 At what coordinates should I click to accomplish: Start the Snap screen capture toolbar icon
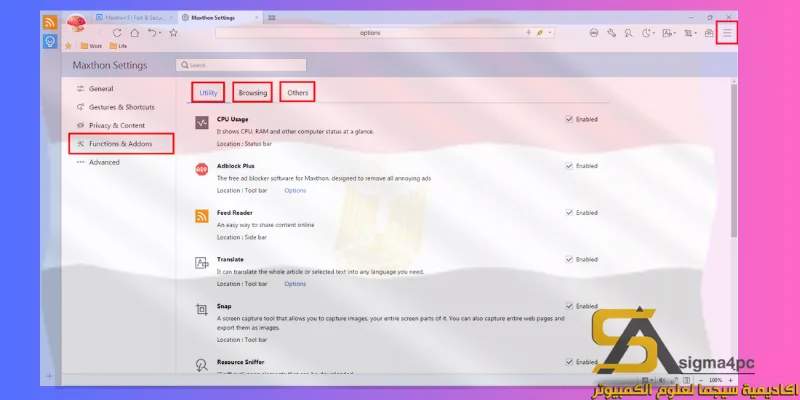[688, 33]
